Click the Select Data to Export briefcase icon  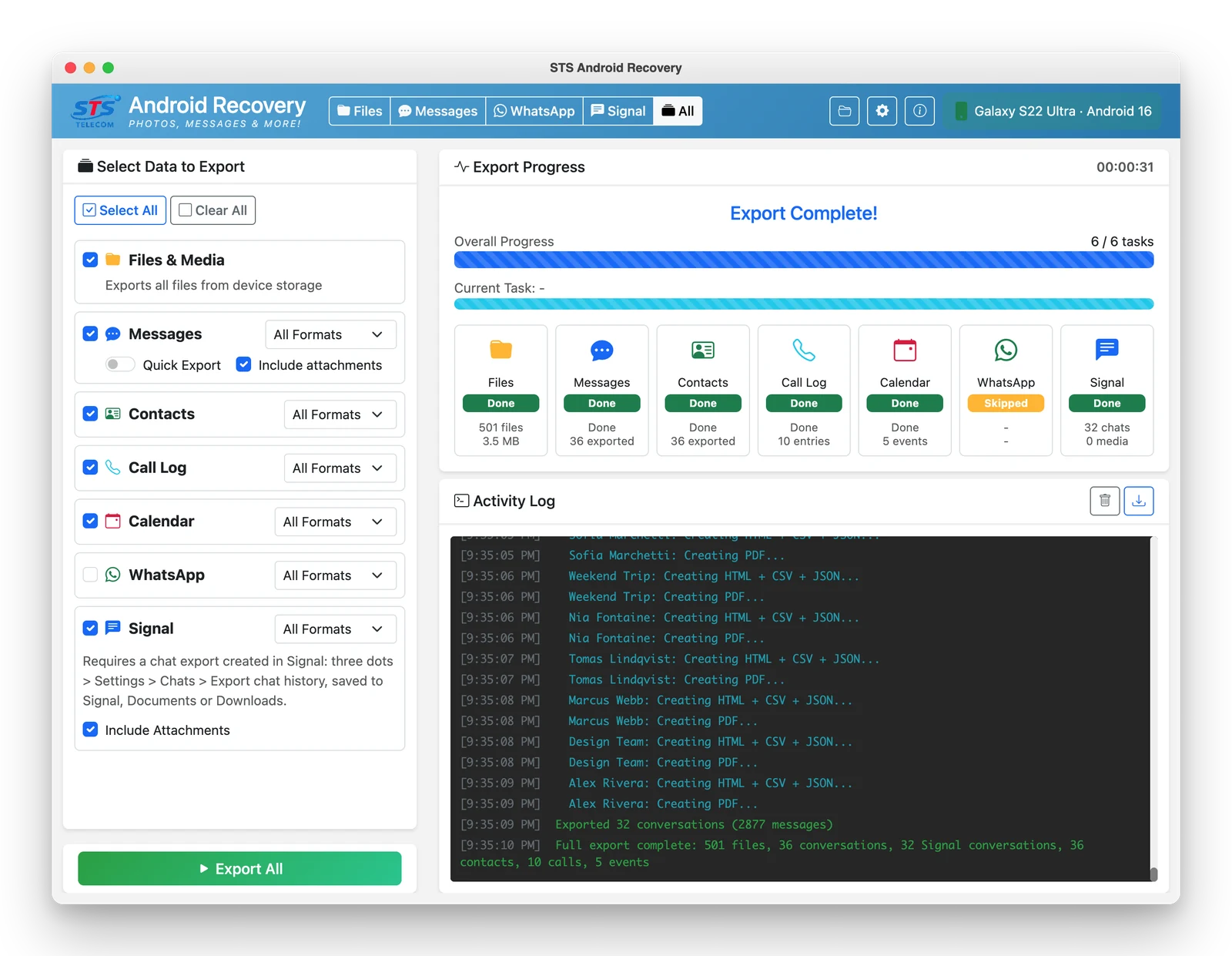[x=85, y=166]
